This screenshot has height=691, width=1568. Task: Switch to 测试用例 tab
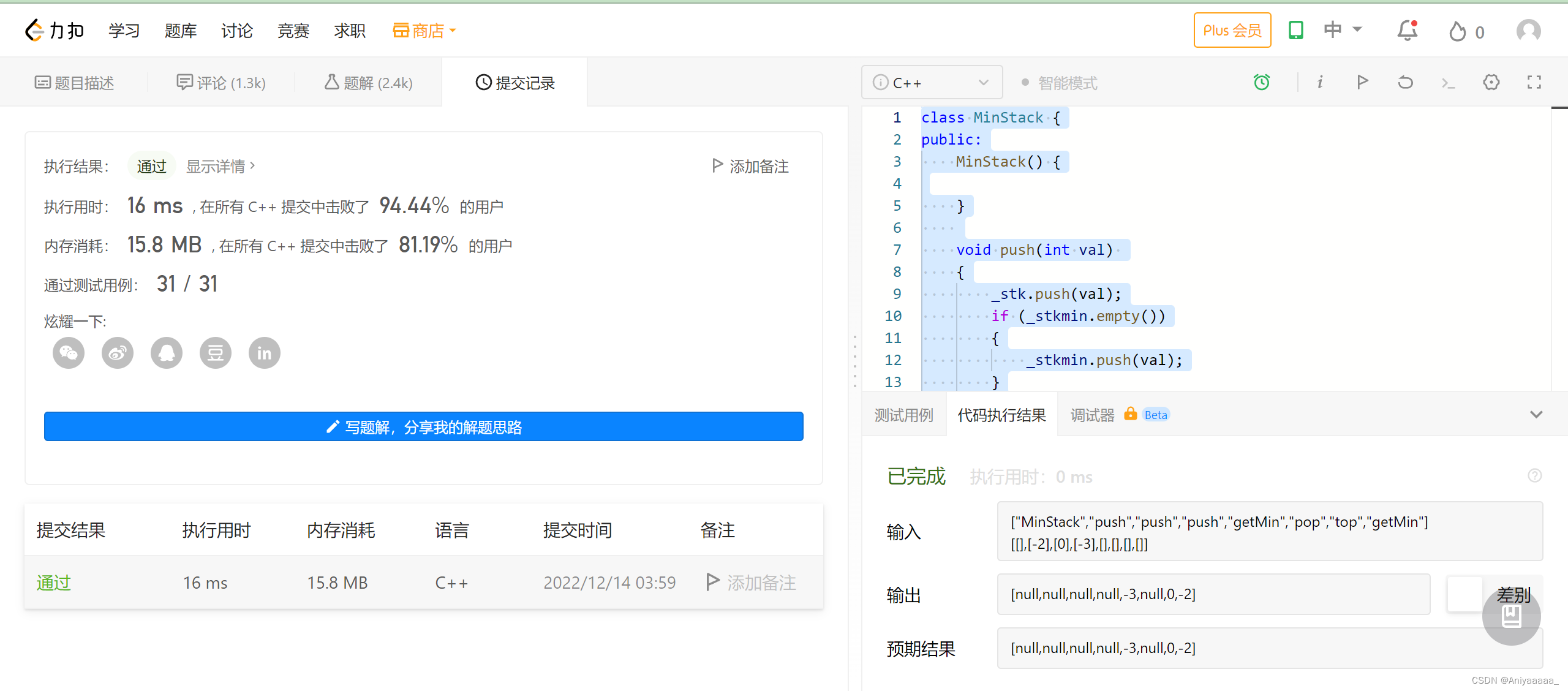click(x=903, y=415)
